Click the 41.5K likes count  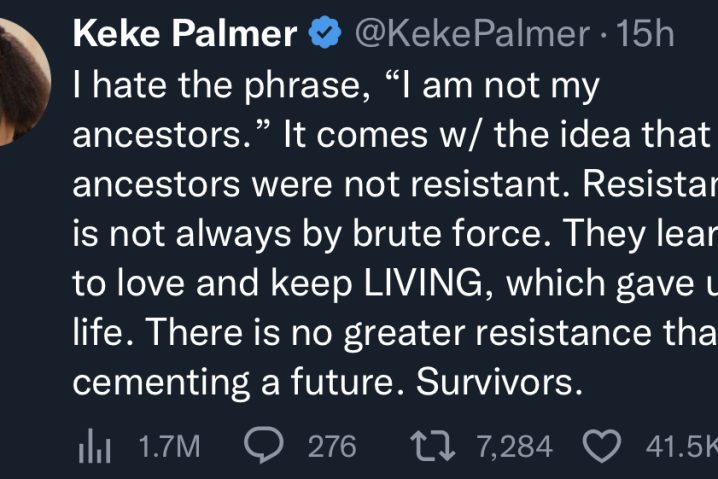click(681, 446)
